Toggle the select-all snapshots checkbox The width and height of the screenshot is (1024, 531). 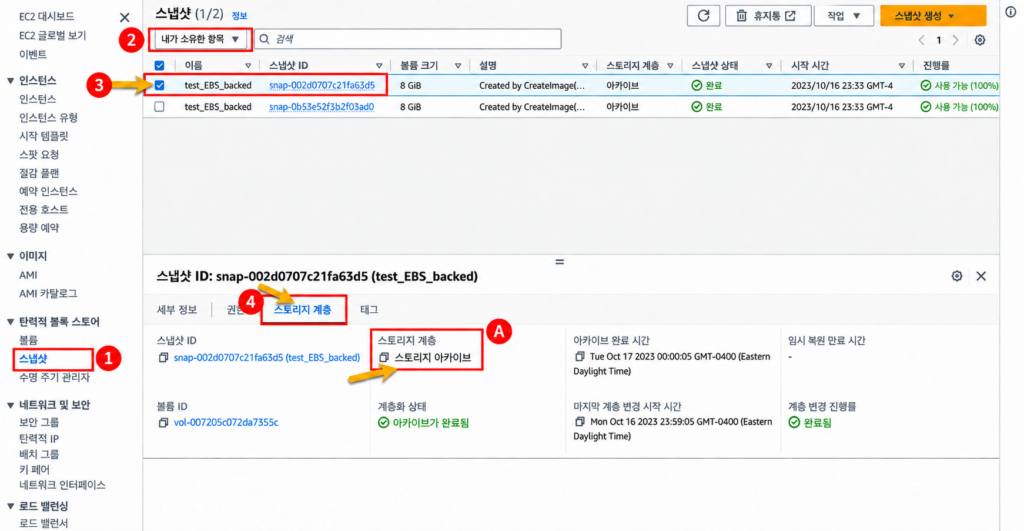(x=159, y=65)
